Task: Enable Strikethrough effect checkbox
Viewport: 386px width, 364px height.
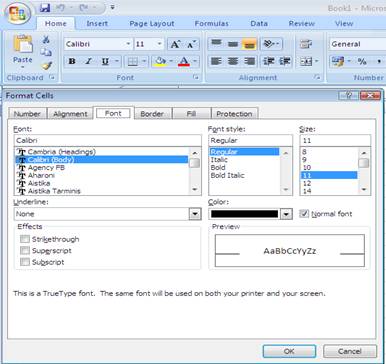Action: coord(25,239)
